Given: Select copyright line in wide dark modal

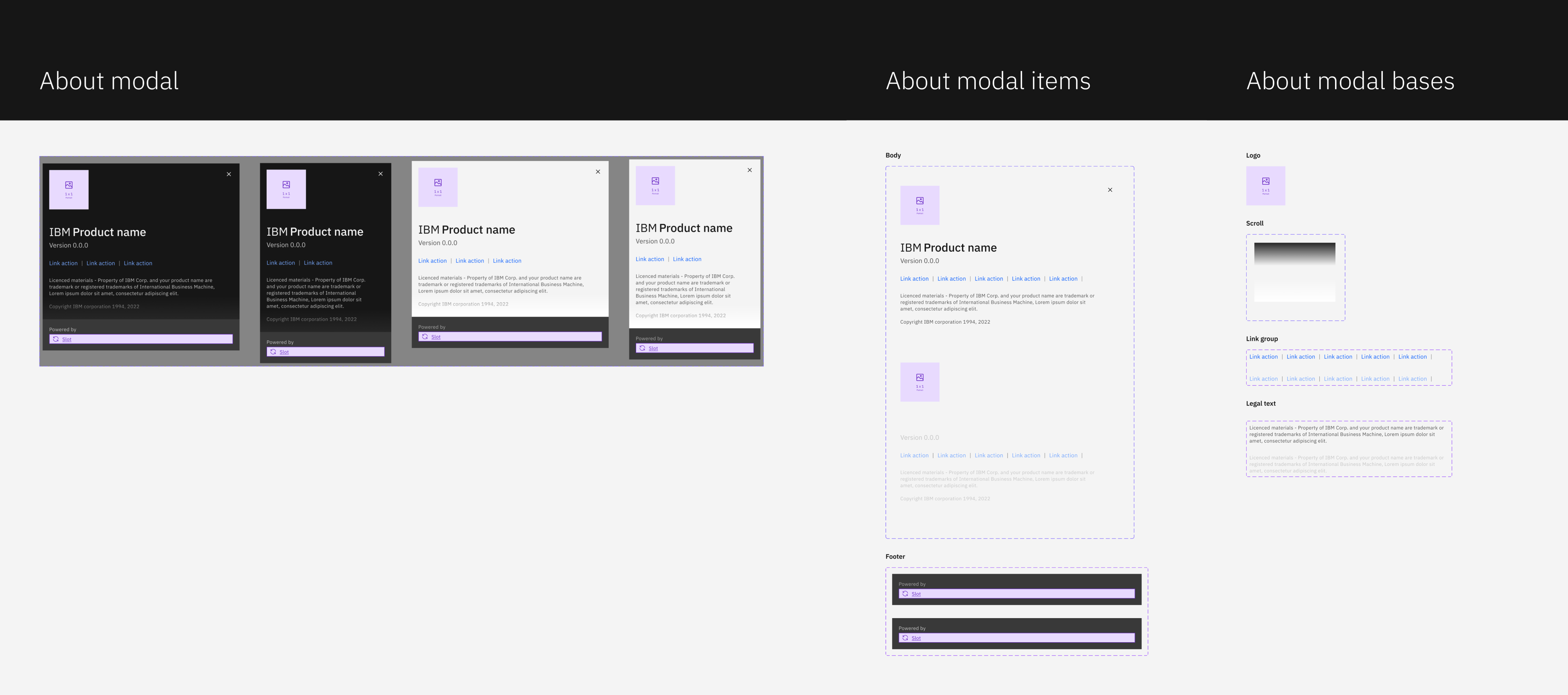Looking at the screenshot, I should (94, 307).
